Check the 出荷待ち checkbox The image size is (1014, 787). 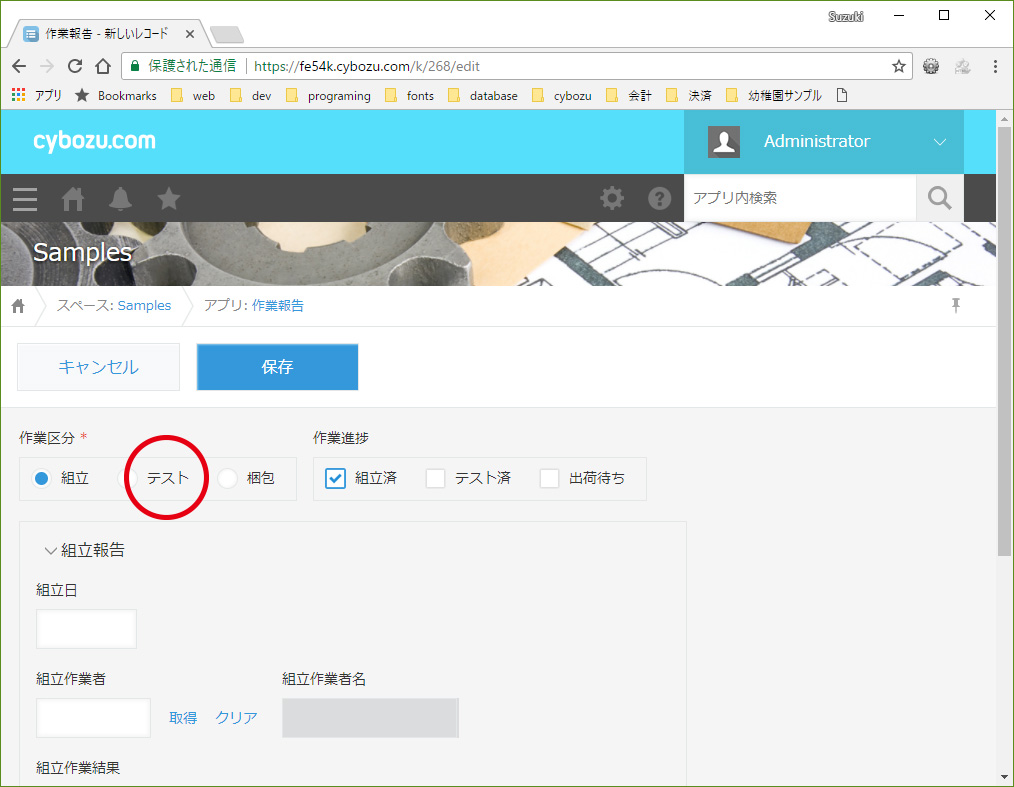coord(549,479)
